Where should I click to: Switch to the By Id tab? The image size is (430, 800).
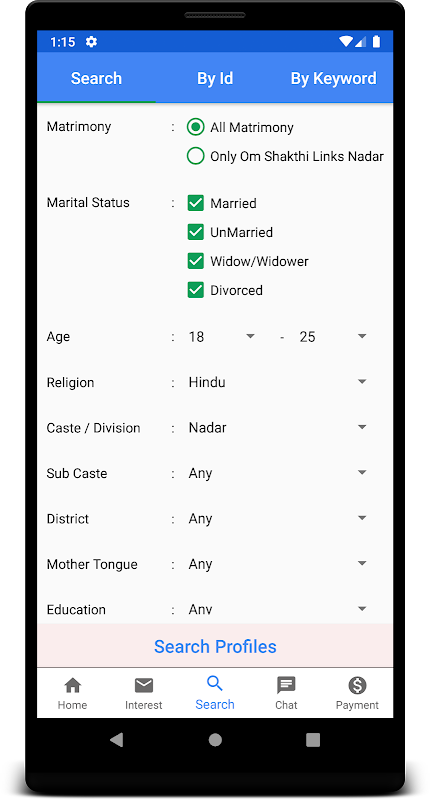215,78
